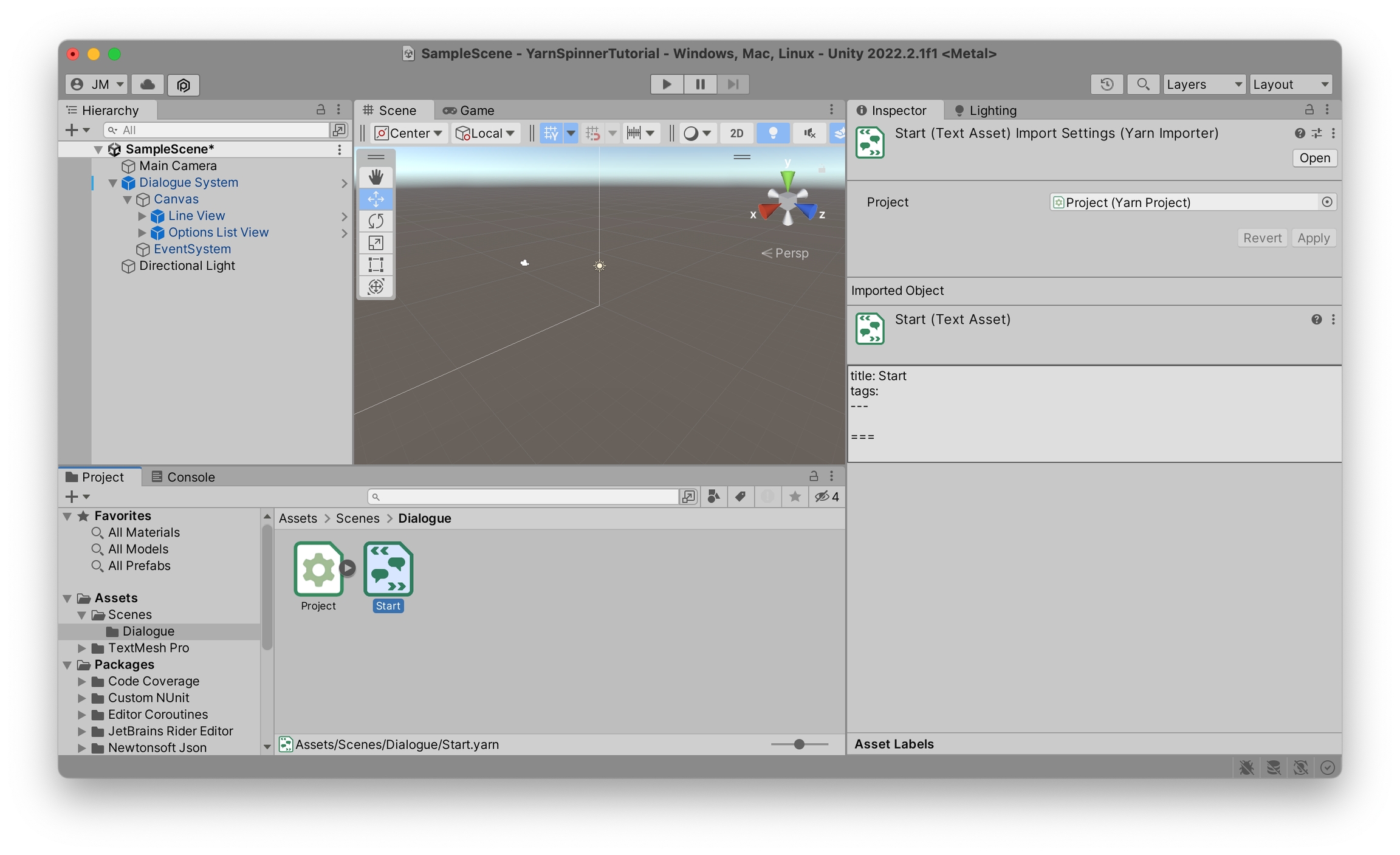The height and width of the screenshot is (855, 1400).
Task: Click the Open button in Inspector
Action: pyautogui.click(x=1314, y=158)
